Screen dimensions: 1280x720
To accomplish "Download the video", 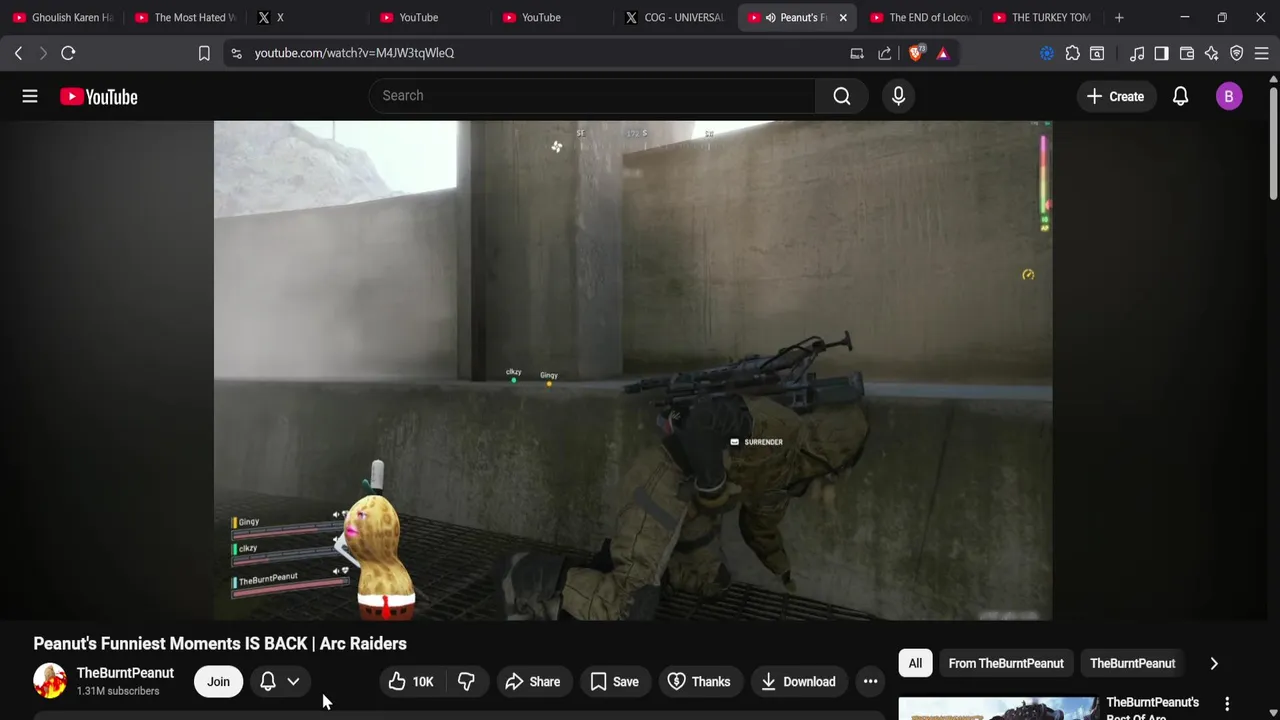I will pos(798,682).
